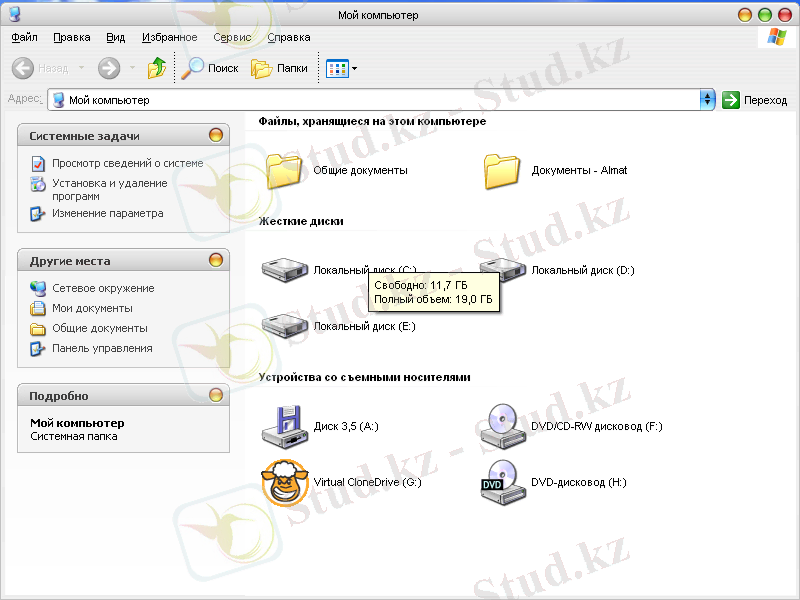
Task: Collapse the Другие места panel
Action: (216, 261)
